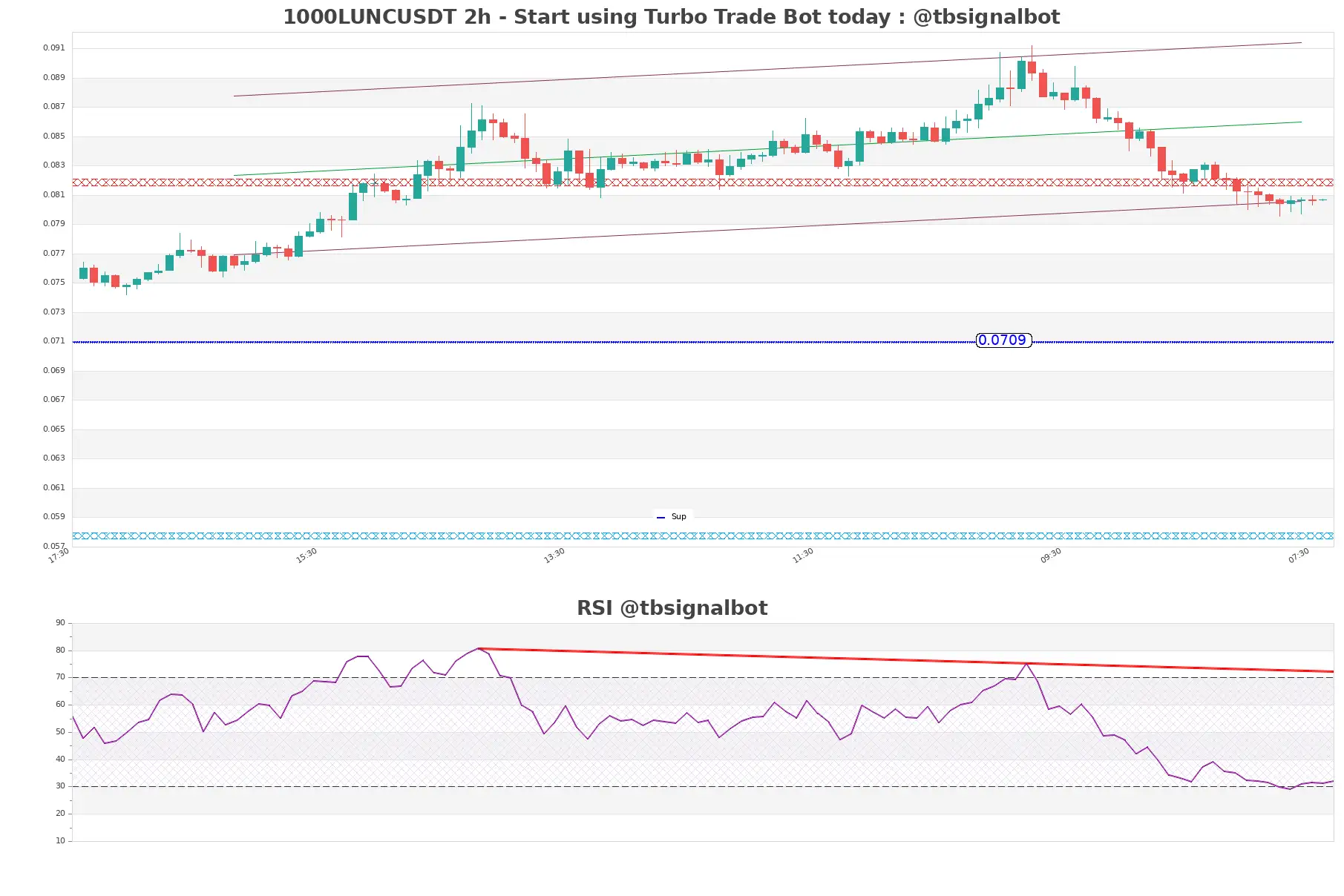Select the 0.065 price axis label
The width and height of the screenshot is (1344, 896).
click(53, 429)
